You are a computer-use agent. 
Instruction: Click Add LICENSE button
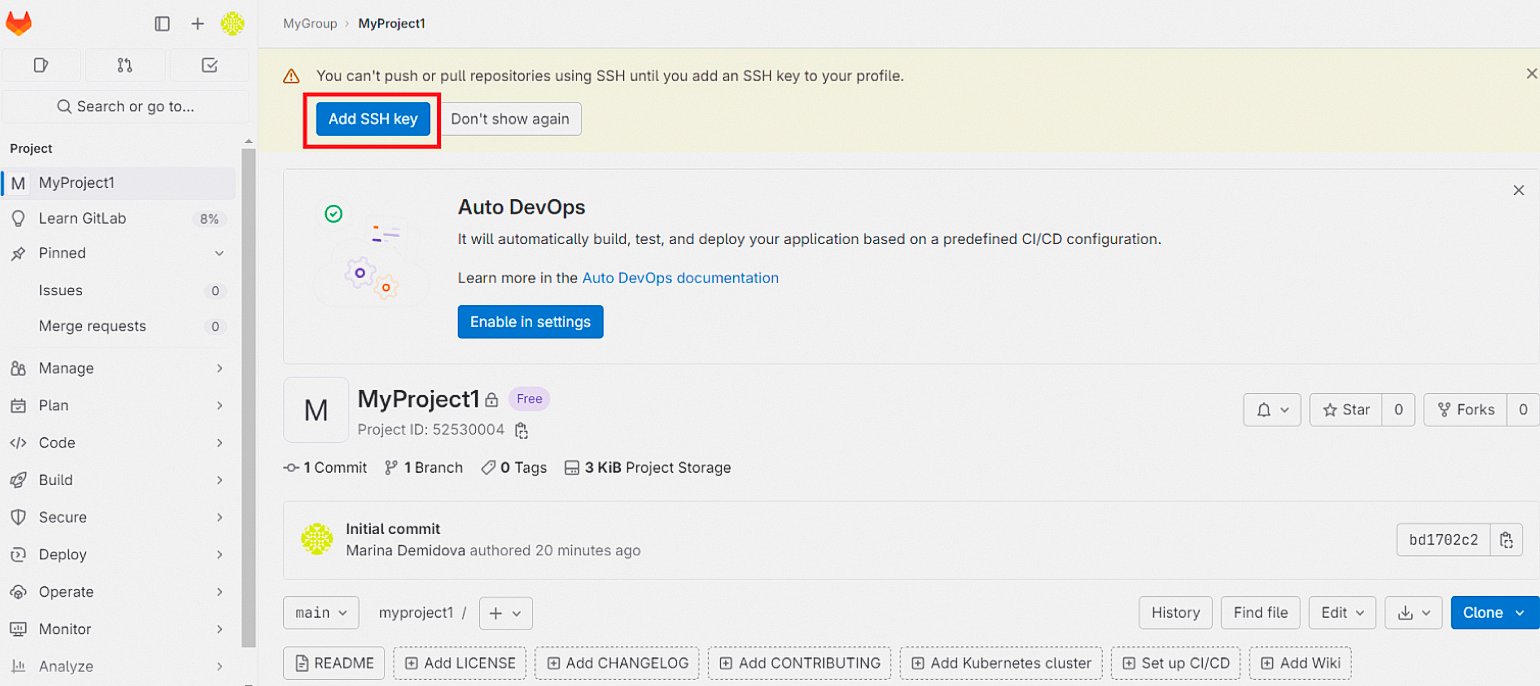tap(460, 663)
